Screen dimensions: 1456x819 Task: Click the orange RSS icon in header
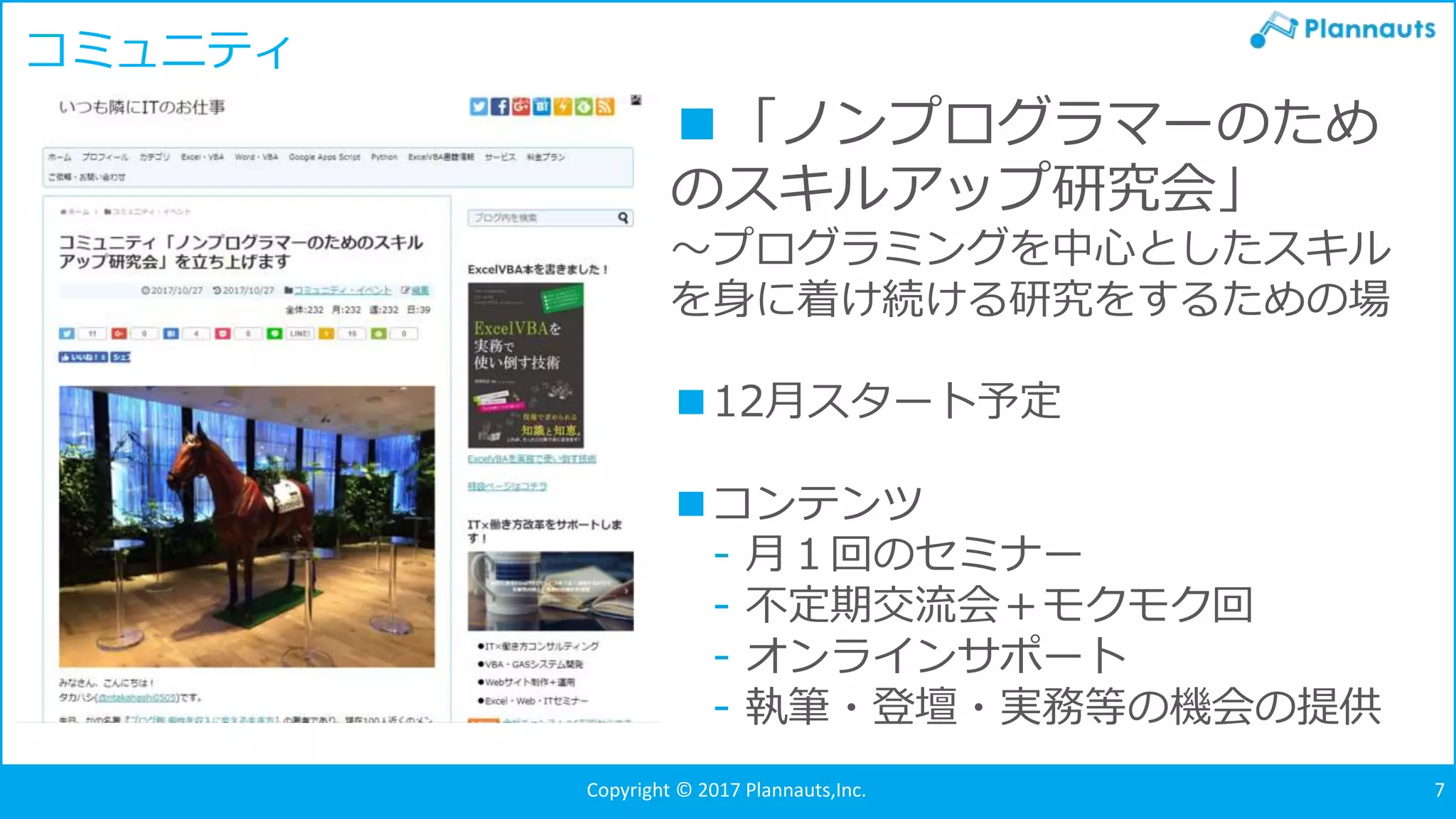pyautogui.click(x=605, y=107)
